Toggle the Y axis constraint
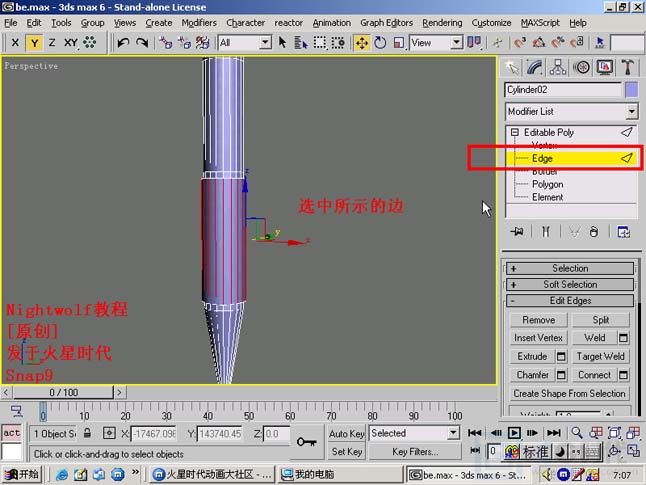 coord(34,42)
